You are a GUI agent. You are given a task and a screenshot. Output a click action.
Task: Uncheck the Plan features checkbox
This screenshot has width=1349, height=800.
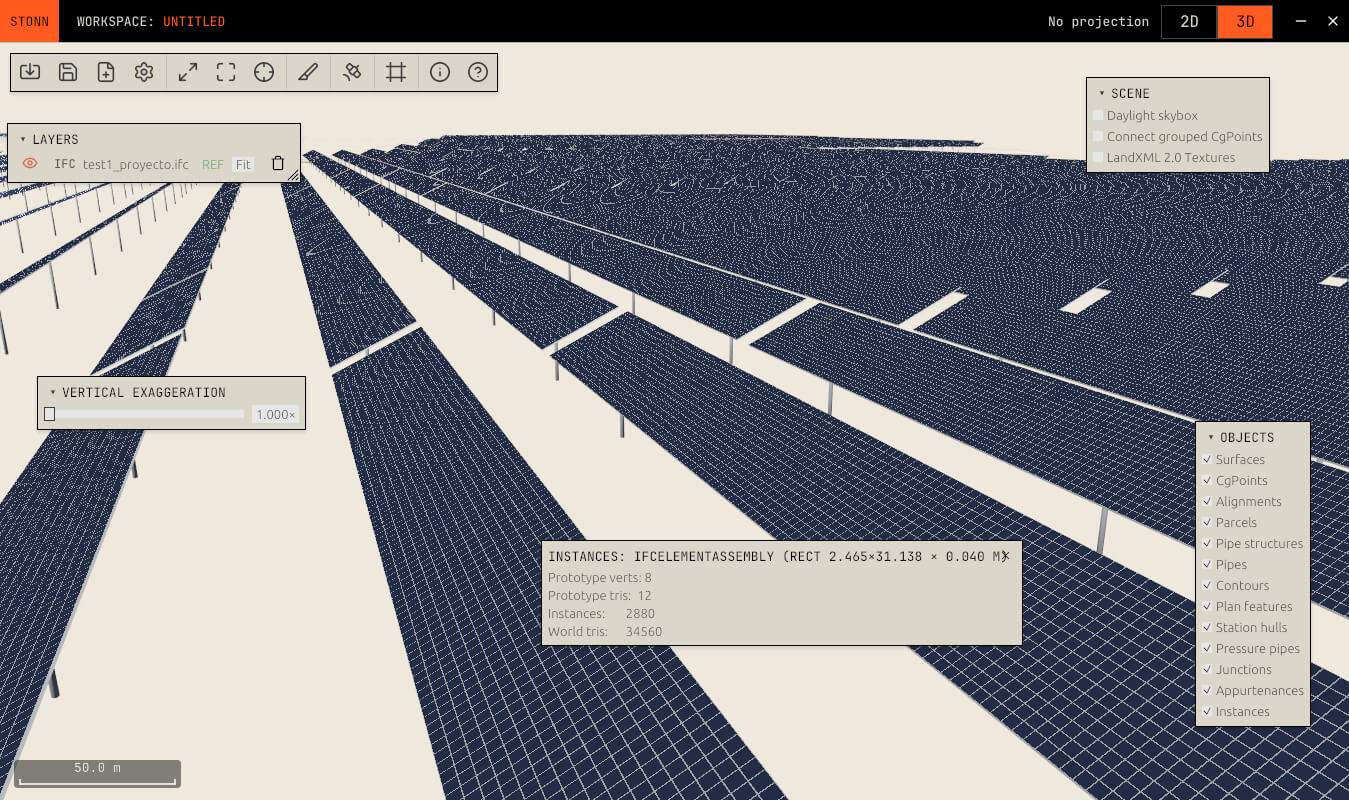click(1208, 607)
